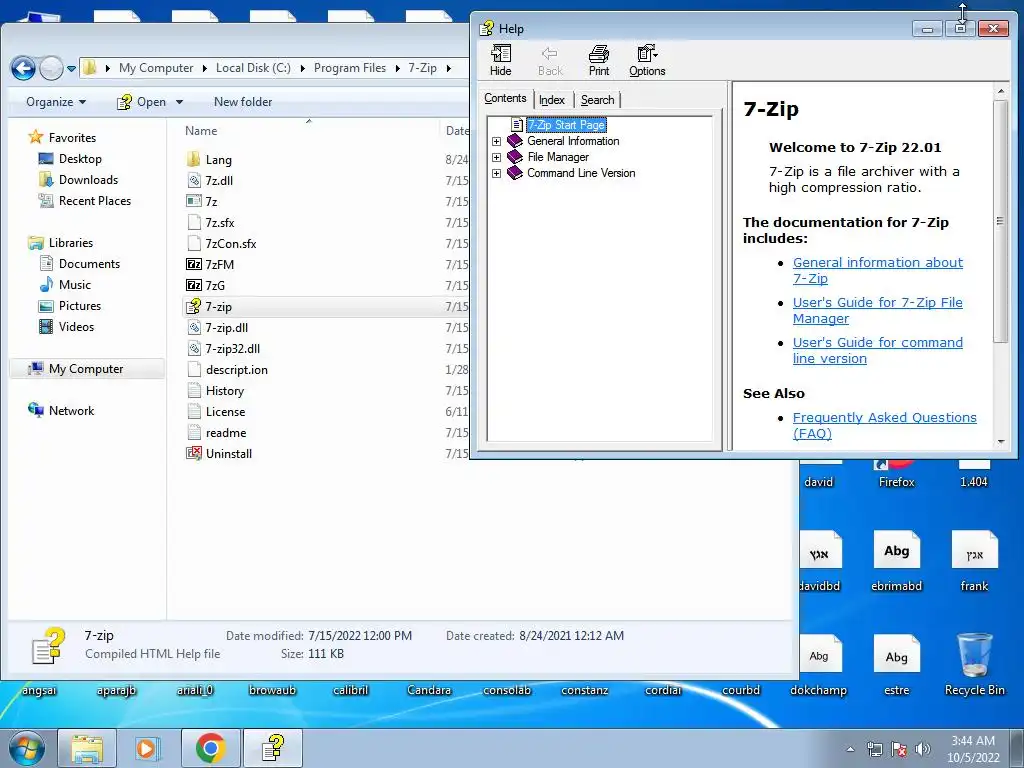This screenshot has width=1024, height=768.
Task: Click the General Information book icon
Action: click(515, 141)
